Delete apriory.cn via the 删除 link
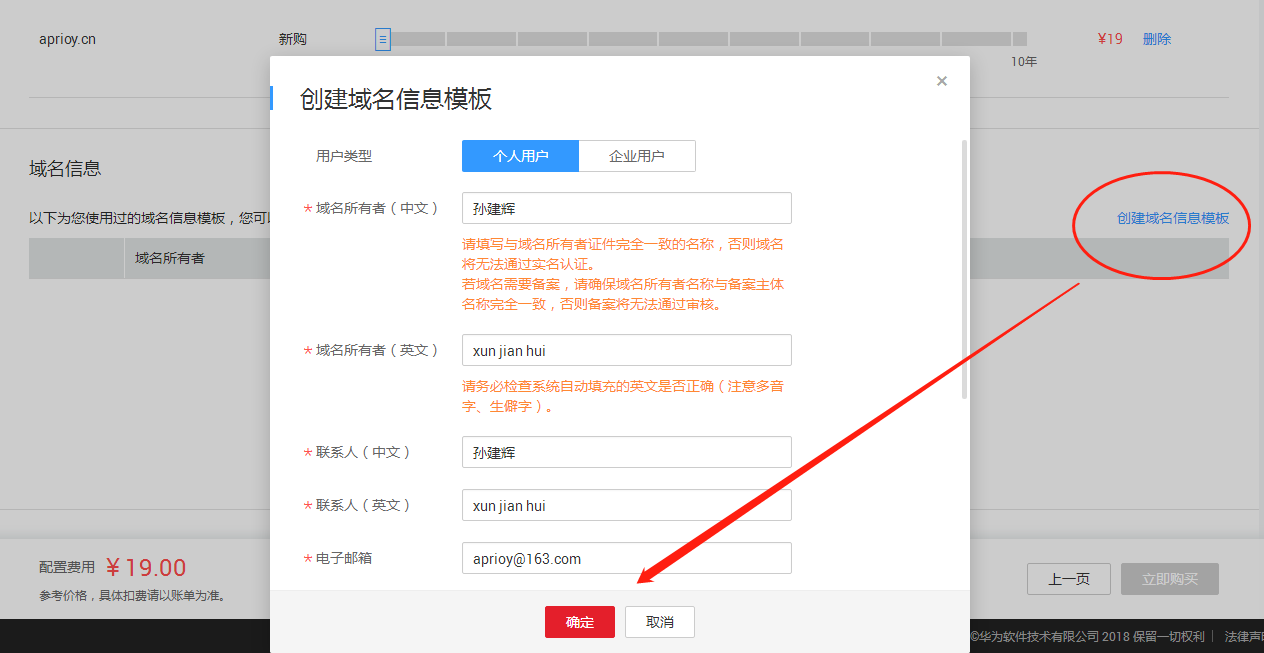Viewport: 1264px width, 653px height. (1157, 39)
